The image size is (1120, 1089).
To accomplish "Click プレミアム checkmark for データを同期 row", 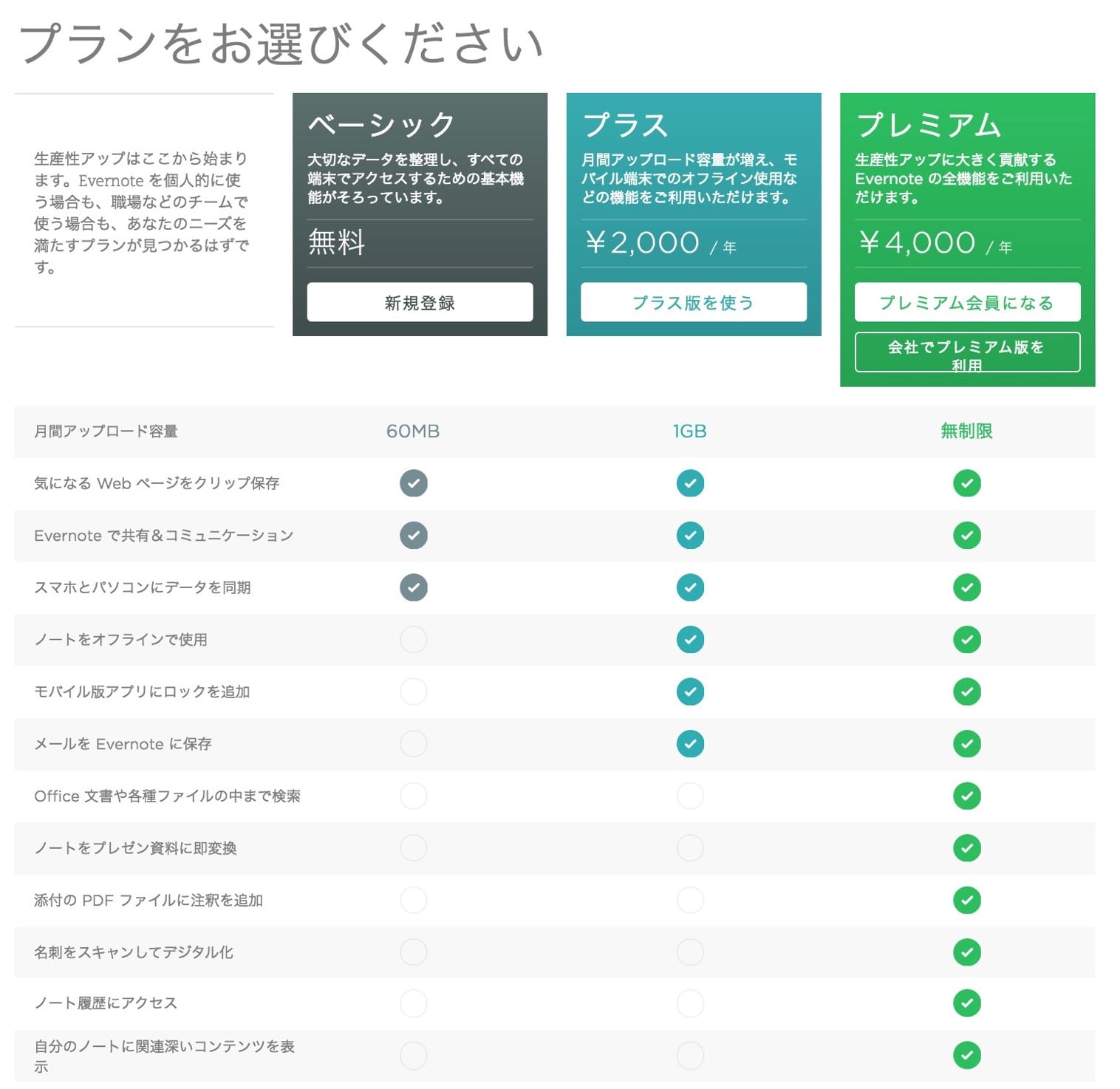I will 967,587.
